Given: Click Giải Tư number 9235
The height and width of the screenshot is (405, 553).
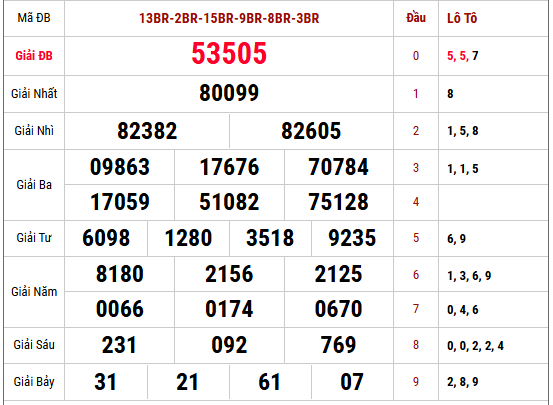Looking at the screenshot, I should click(352, 238).
